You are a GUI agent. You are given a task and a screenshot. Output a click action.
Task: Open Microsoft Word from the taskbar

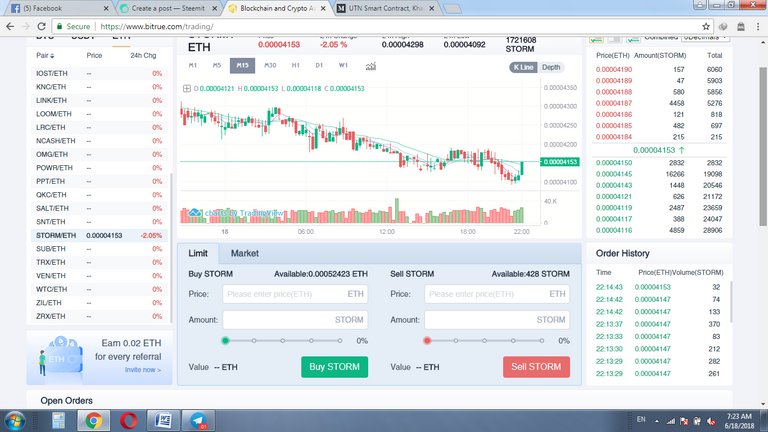[163, 421]
